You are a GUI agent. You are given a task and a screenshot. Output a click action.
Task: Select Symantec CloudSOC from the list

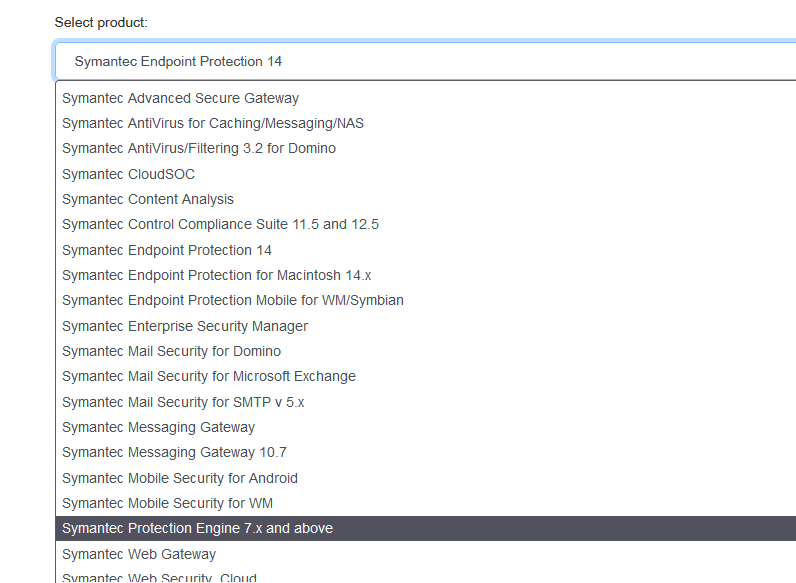pyautogui.click(x=425, y=174)
